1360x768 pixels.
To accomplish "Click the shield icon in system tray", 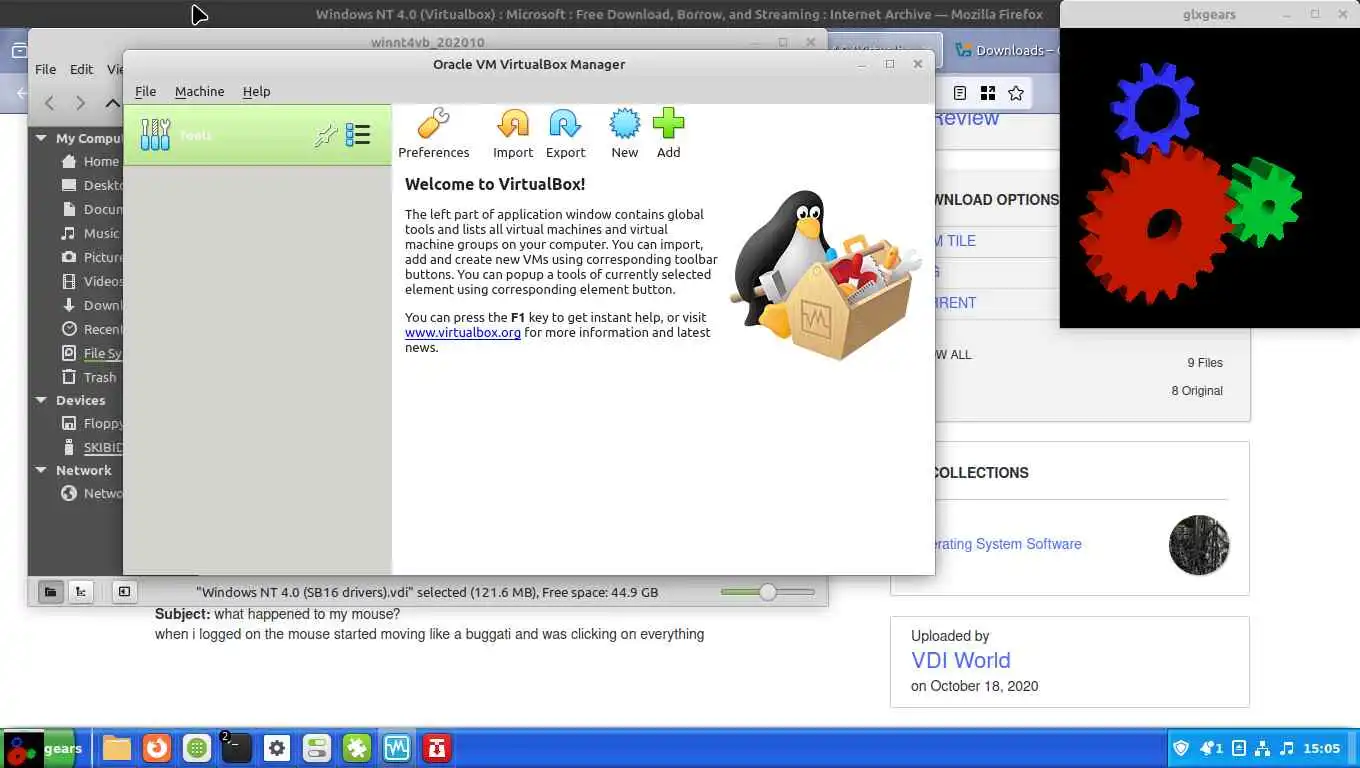I will (x=1181, y=748).
